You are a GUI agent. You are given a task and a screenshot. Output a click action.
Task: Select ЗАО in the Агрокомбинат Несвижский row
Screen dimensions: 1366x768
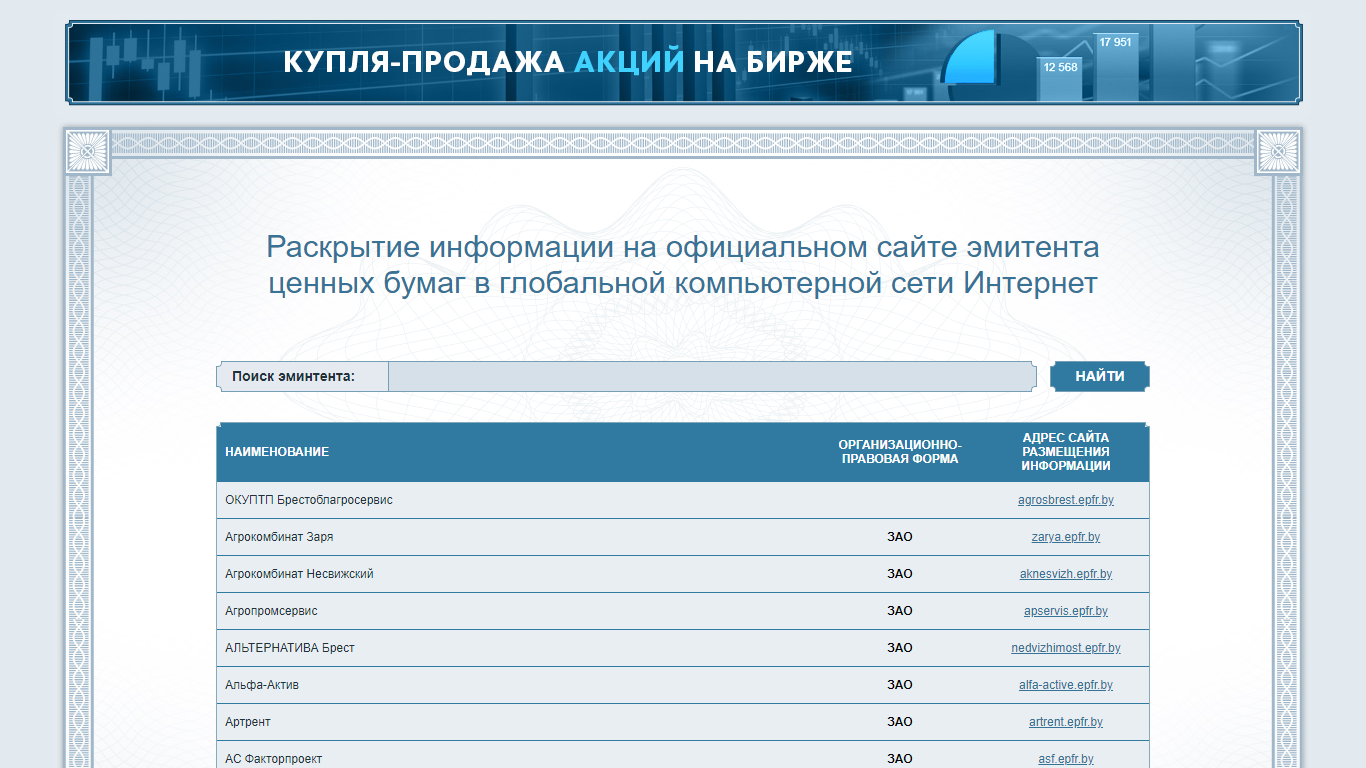(x=900, y=574)
